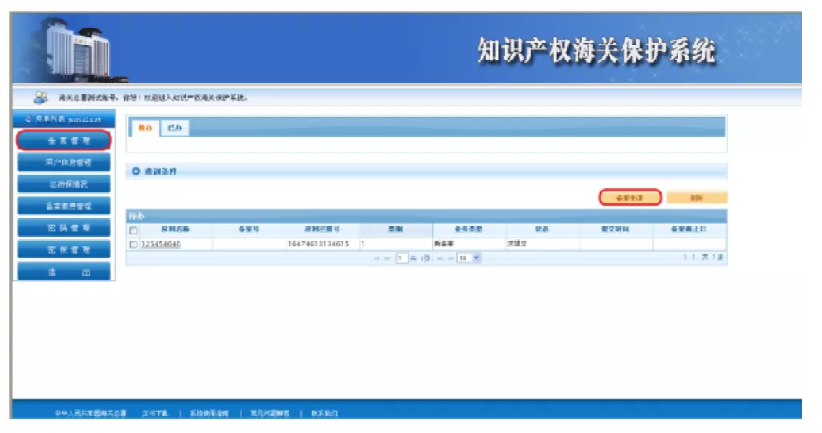822x433 pixels.
Task: Click the 业务类型 column header
Action: (x=469, y=229)
